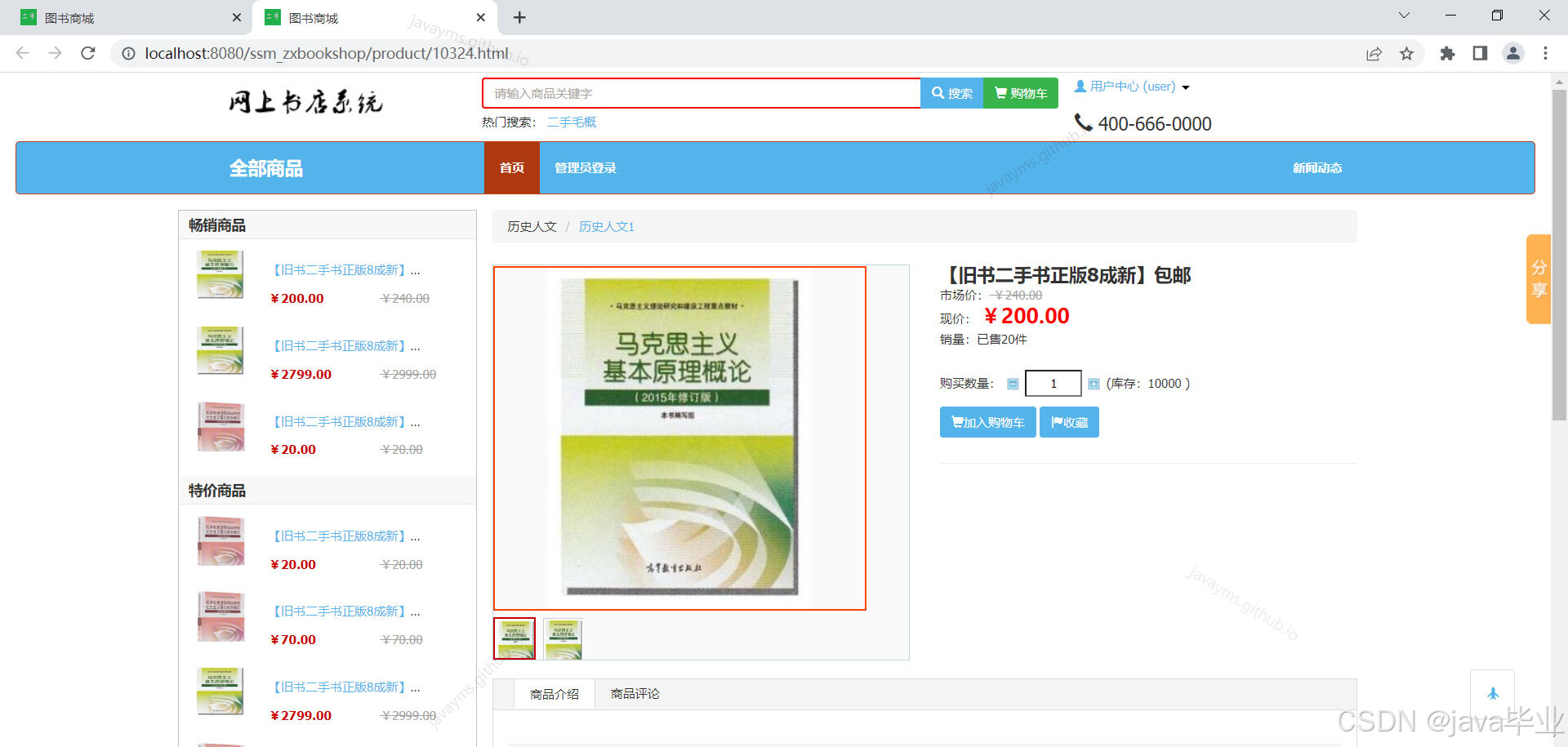
Task: Click breadcrumb 历史人文 category
Action: point(532,227)
